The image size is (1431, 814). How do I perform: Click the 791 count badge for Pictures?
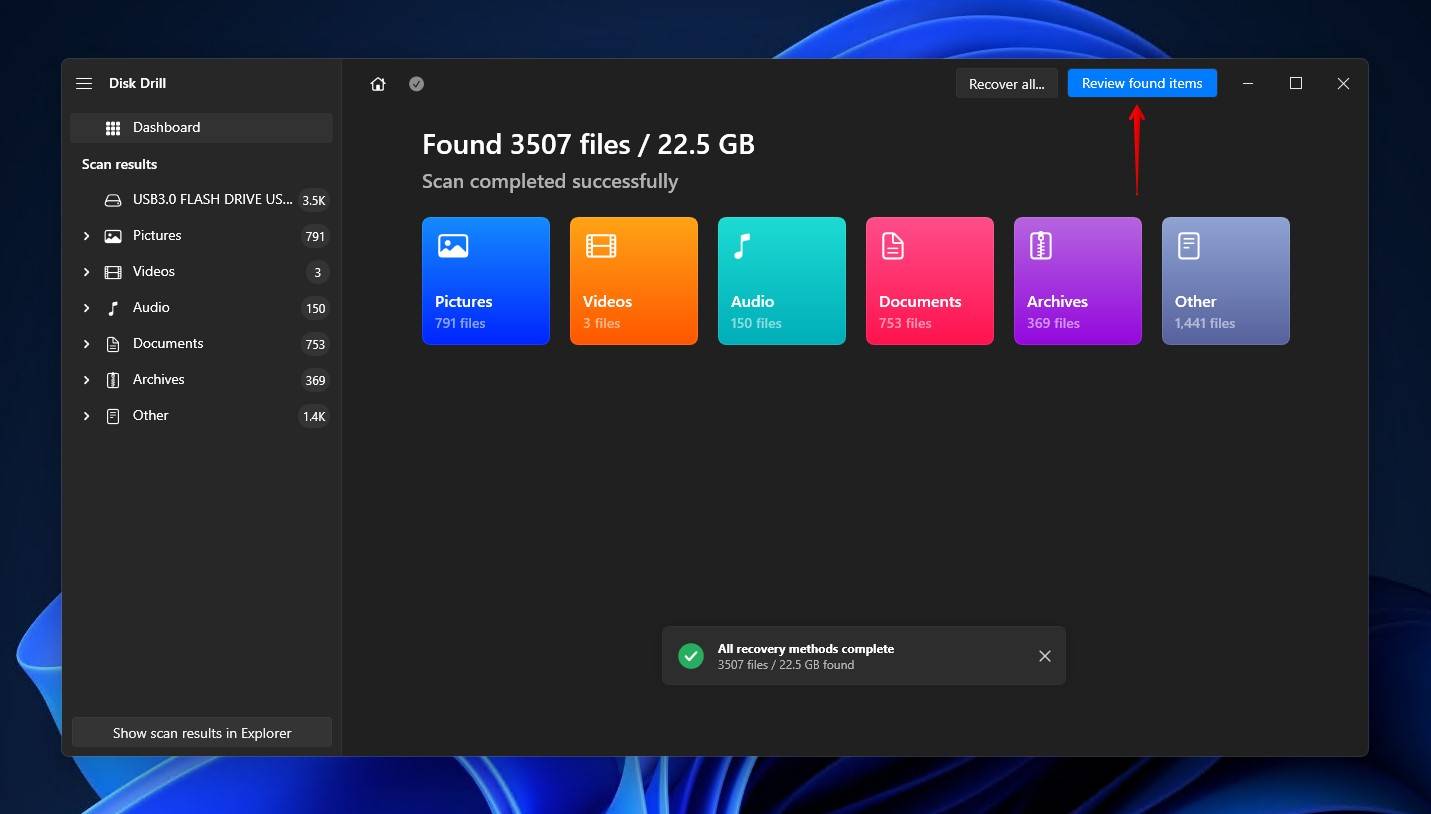(315, 237)
